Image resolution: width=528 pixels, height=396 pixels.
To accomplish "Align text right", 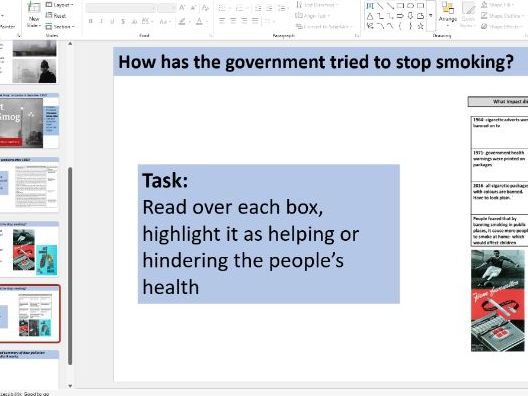I will coord(244,21).
